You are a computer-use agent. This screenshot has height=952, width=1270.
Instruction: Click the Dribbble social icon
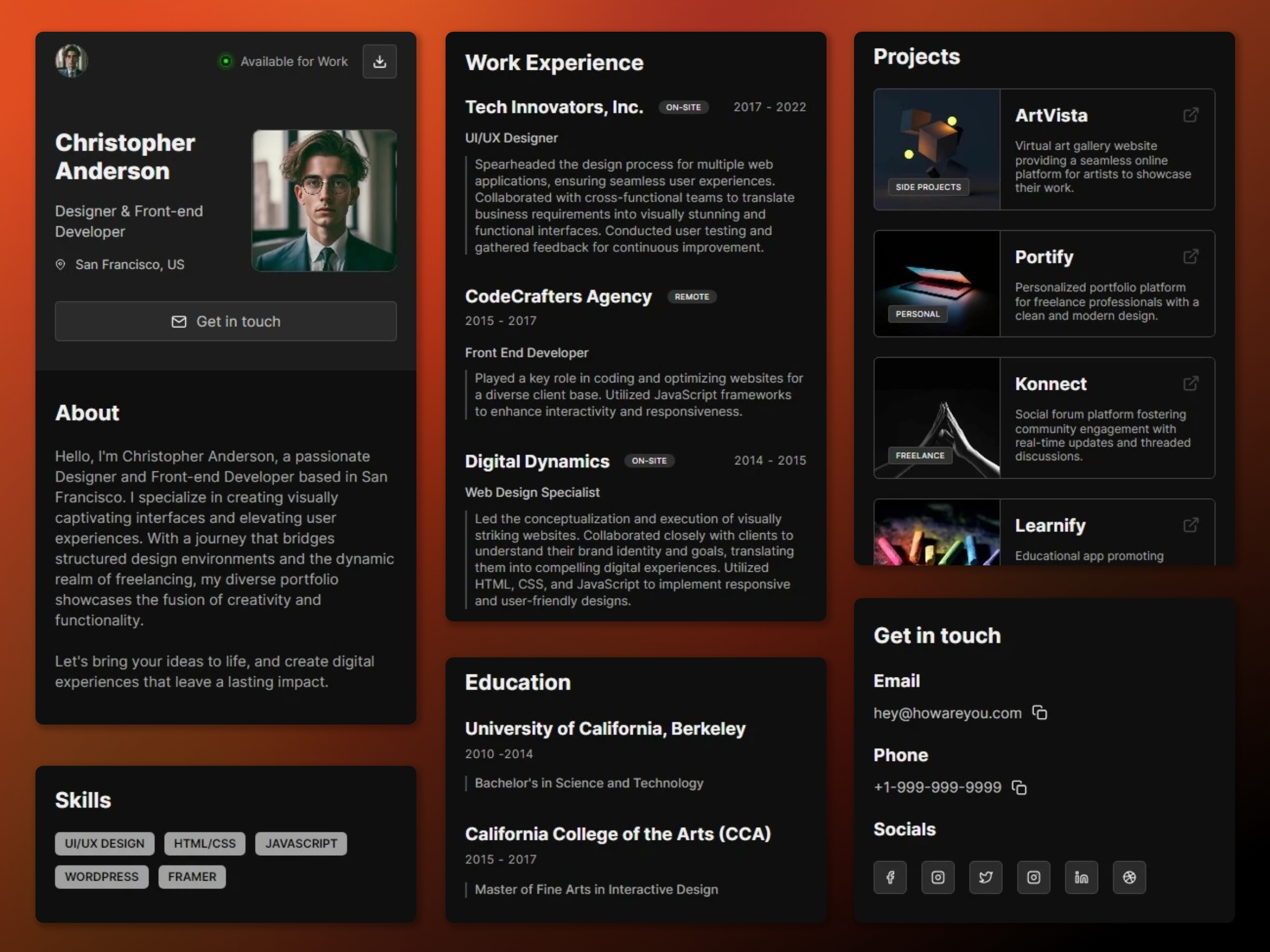(1128, 877)
